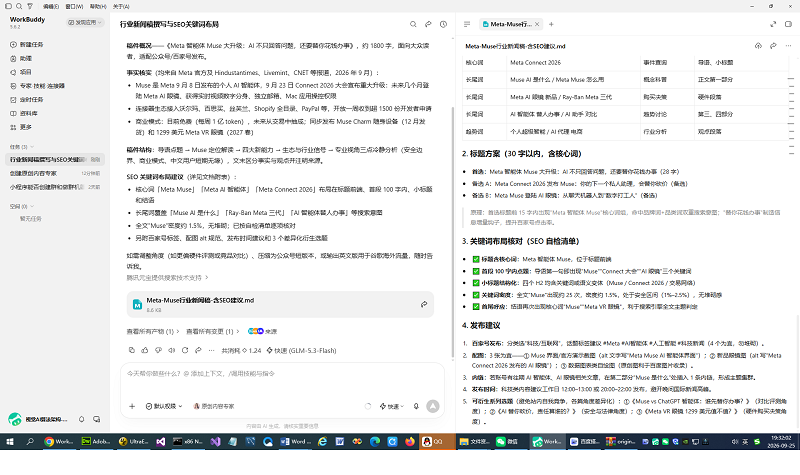This screenshot has height=475, width=800.
Task: Click the 原创内容专家 expert chip
Action: 214,406
